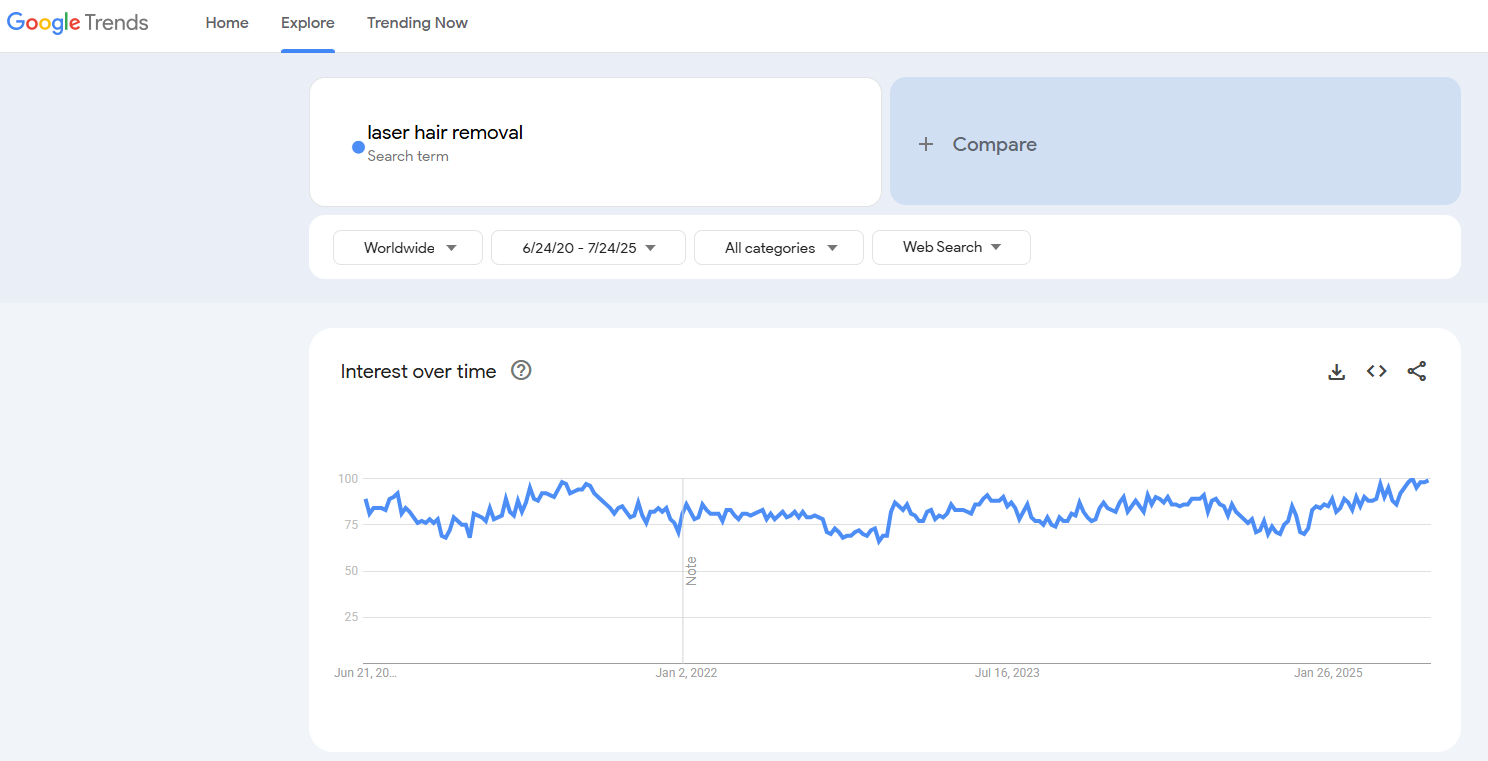
Task: Switch to the Trending Now tab
Action: (417, 23)
